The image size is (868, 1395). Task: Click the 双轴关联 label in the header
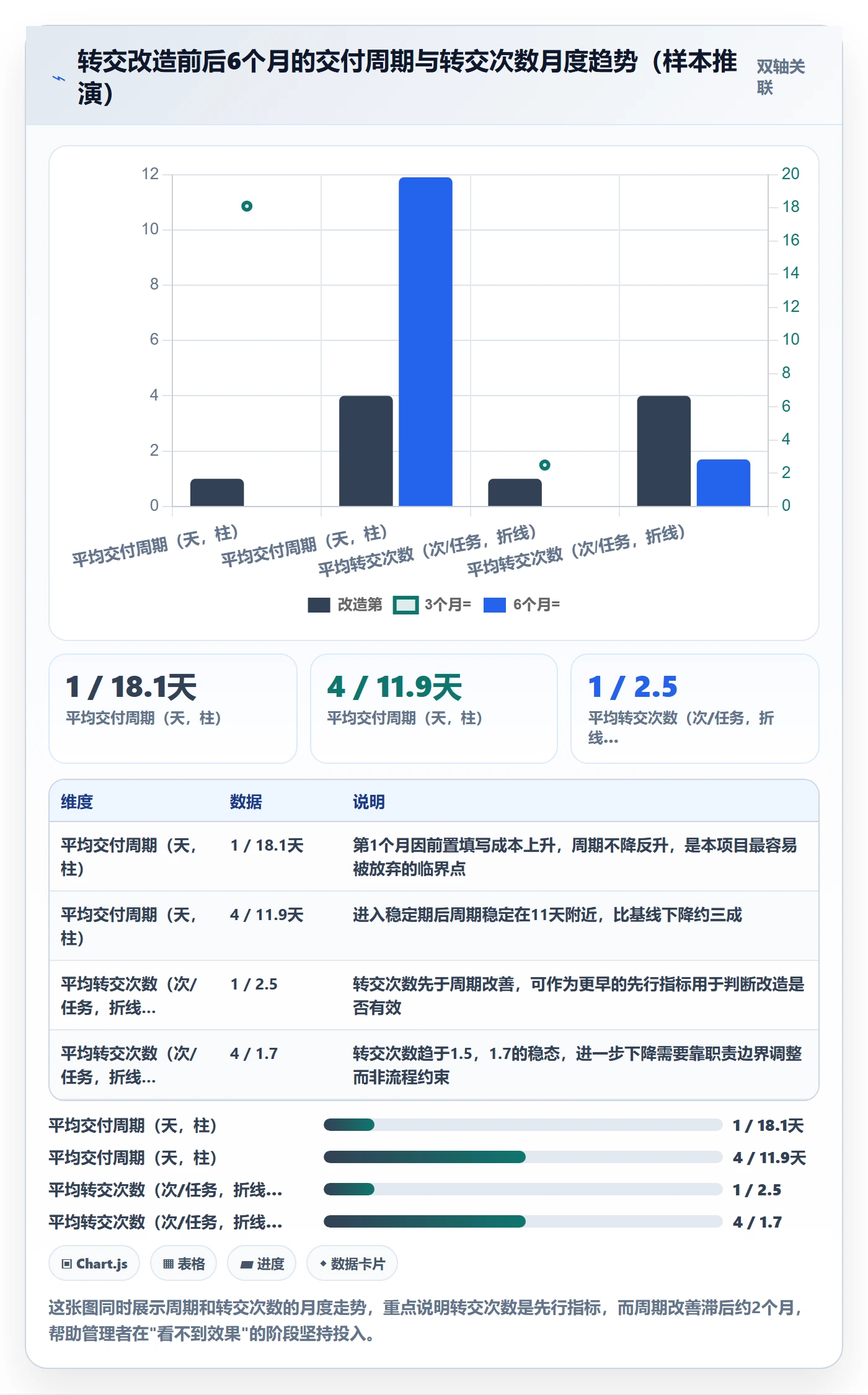(x=781, y=77)
